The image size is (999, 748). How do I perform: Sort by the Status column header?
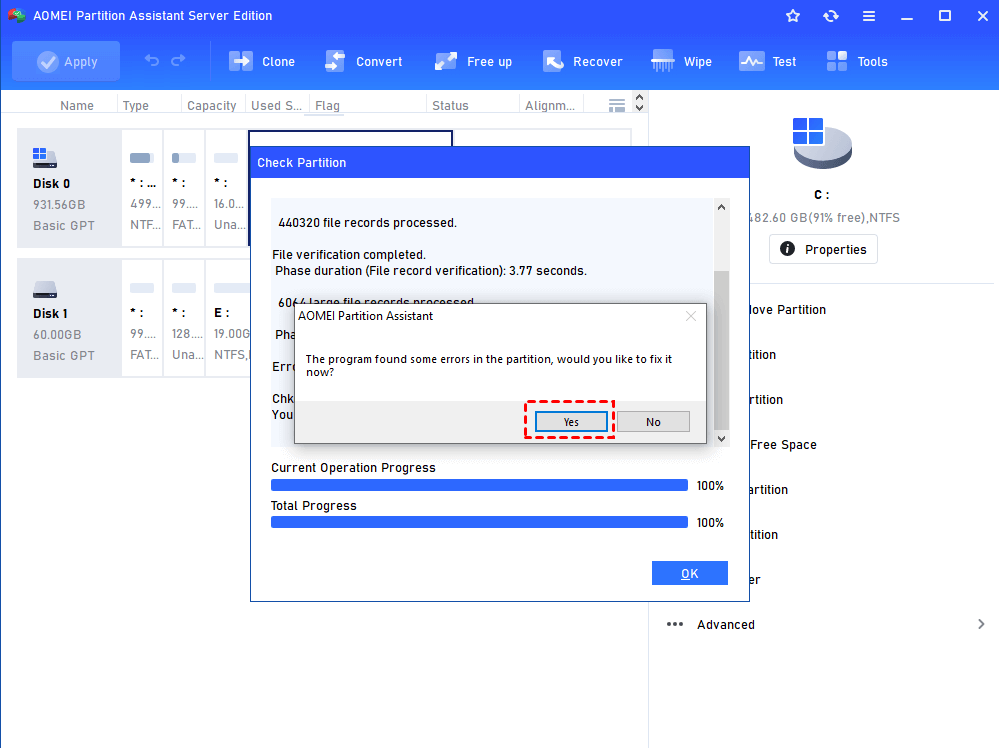tap(450, 106)
